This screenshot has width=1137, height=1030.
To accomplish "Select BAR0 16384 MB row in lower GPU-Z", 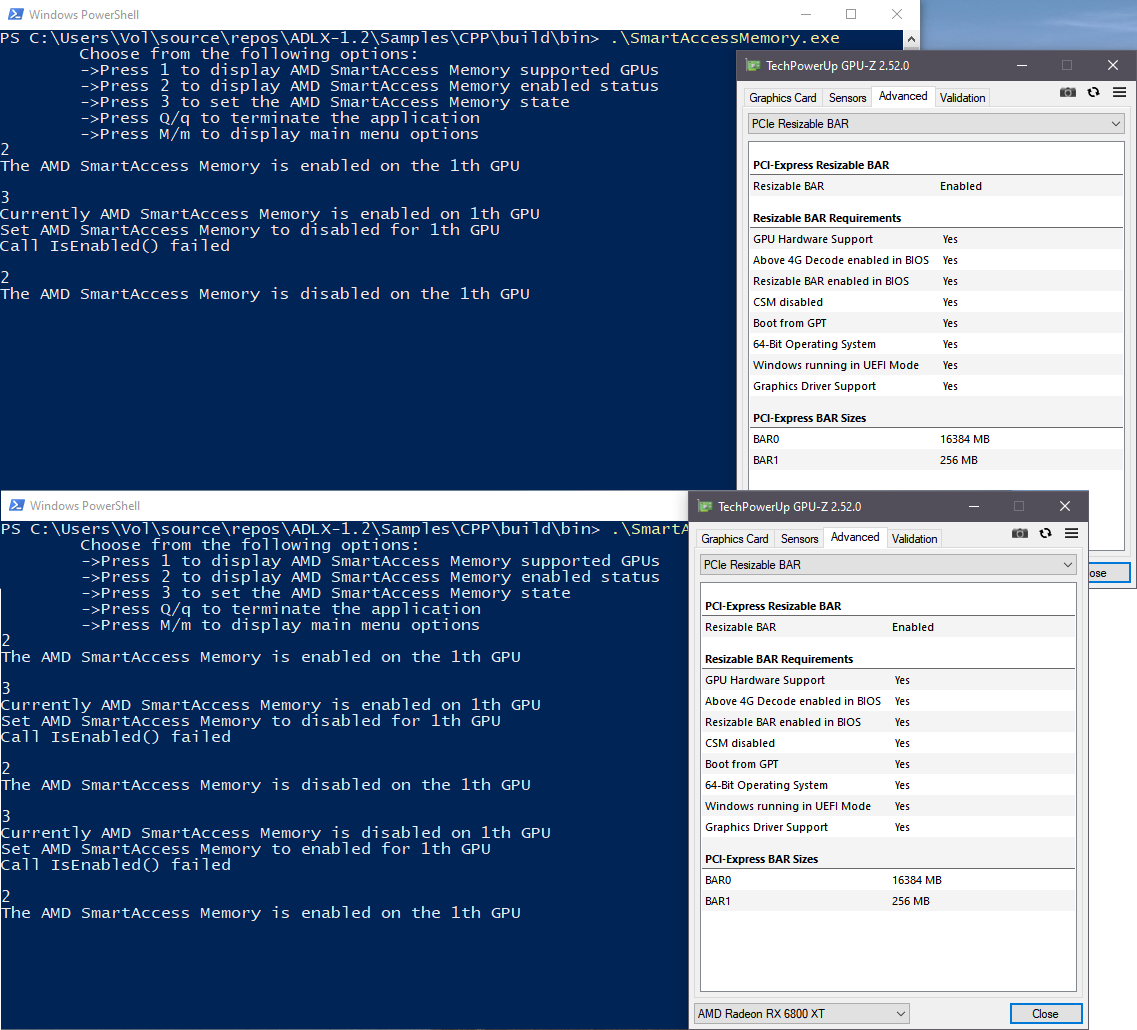I will [x=888, y=880].
